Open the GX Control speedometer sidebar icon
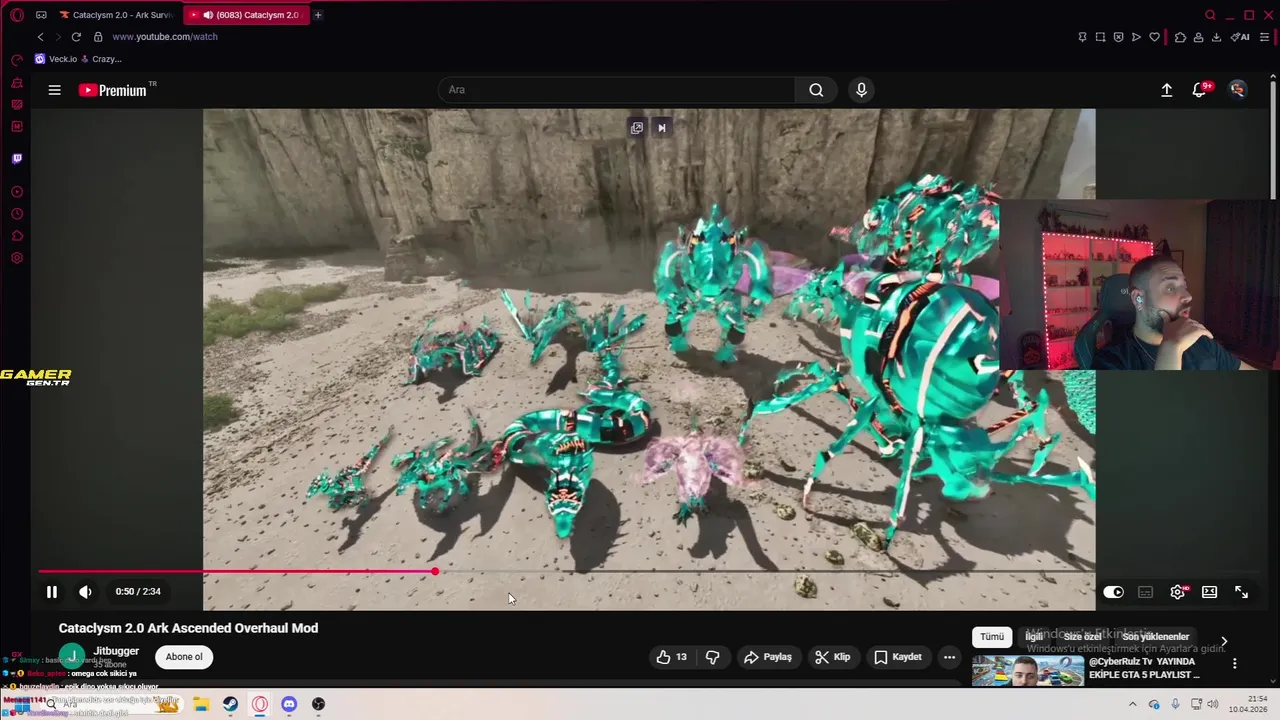Screen dimensions: 1280x720 click(x=17, y=60)
